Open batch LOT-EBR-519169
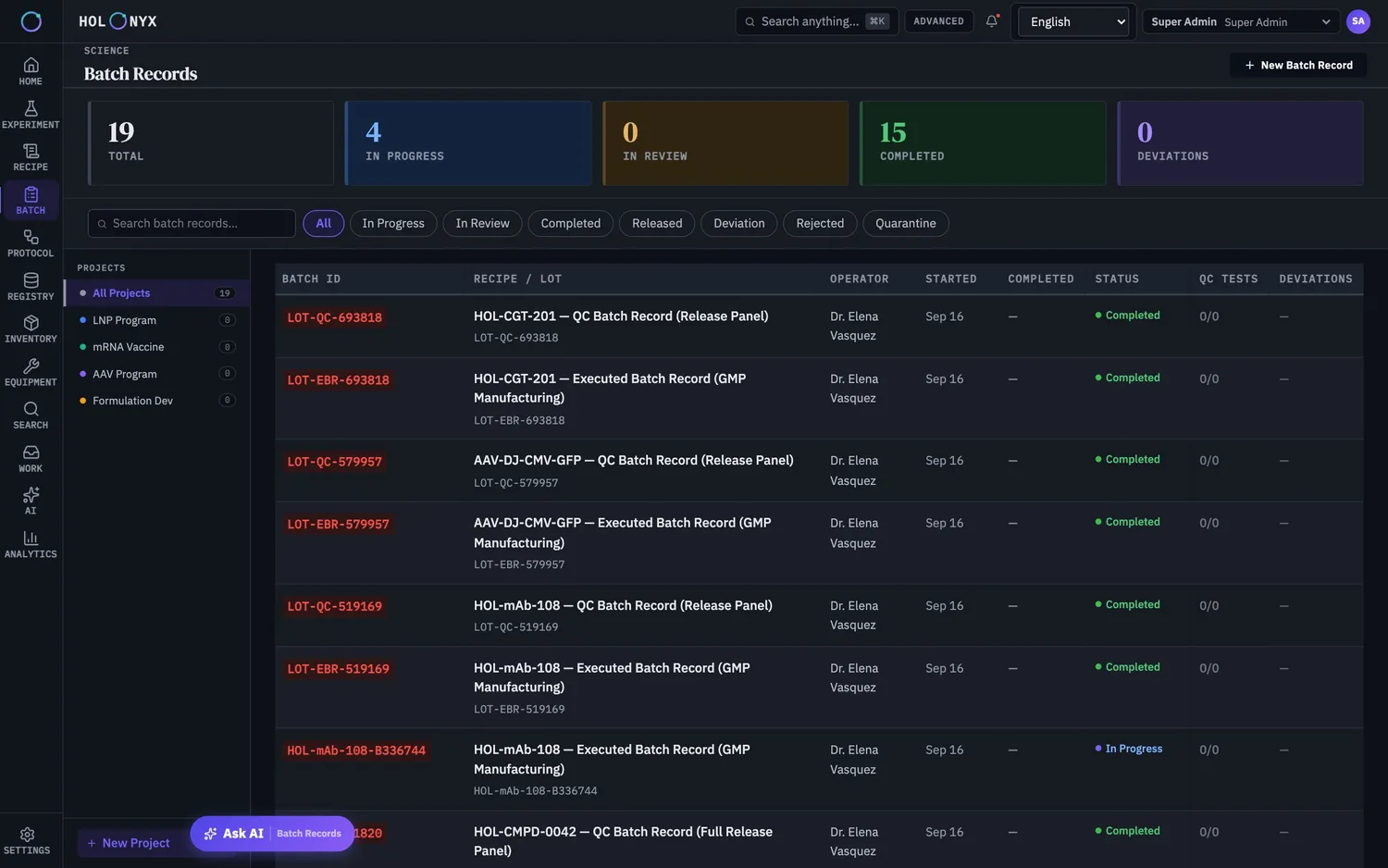This screenshot has height=868, width=1388. (x=339, y=669)
